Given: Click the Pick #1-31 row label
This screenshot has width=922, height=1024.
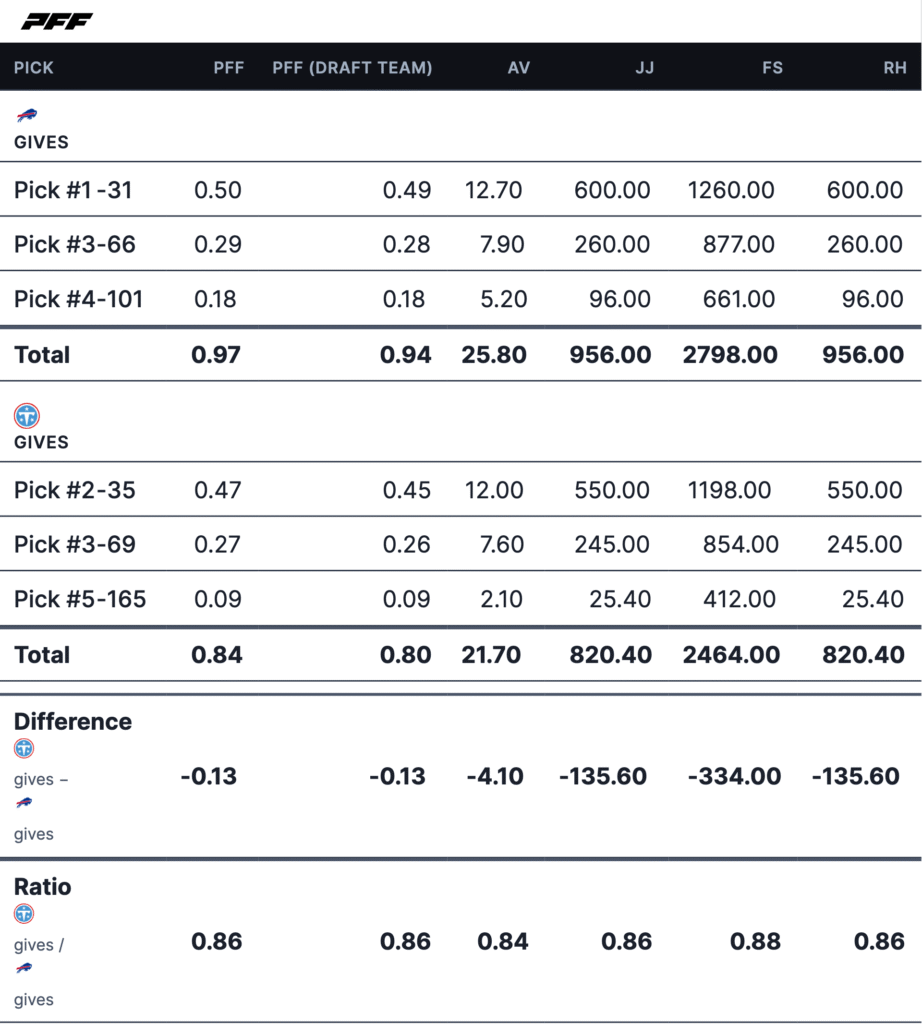Looking at the screenshot, I should 73,190.
